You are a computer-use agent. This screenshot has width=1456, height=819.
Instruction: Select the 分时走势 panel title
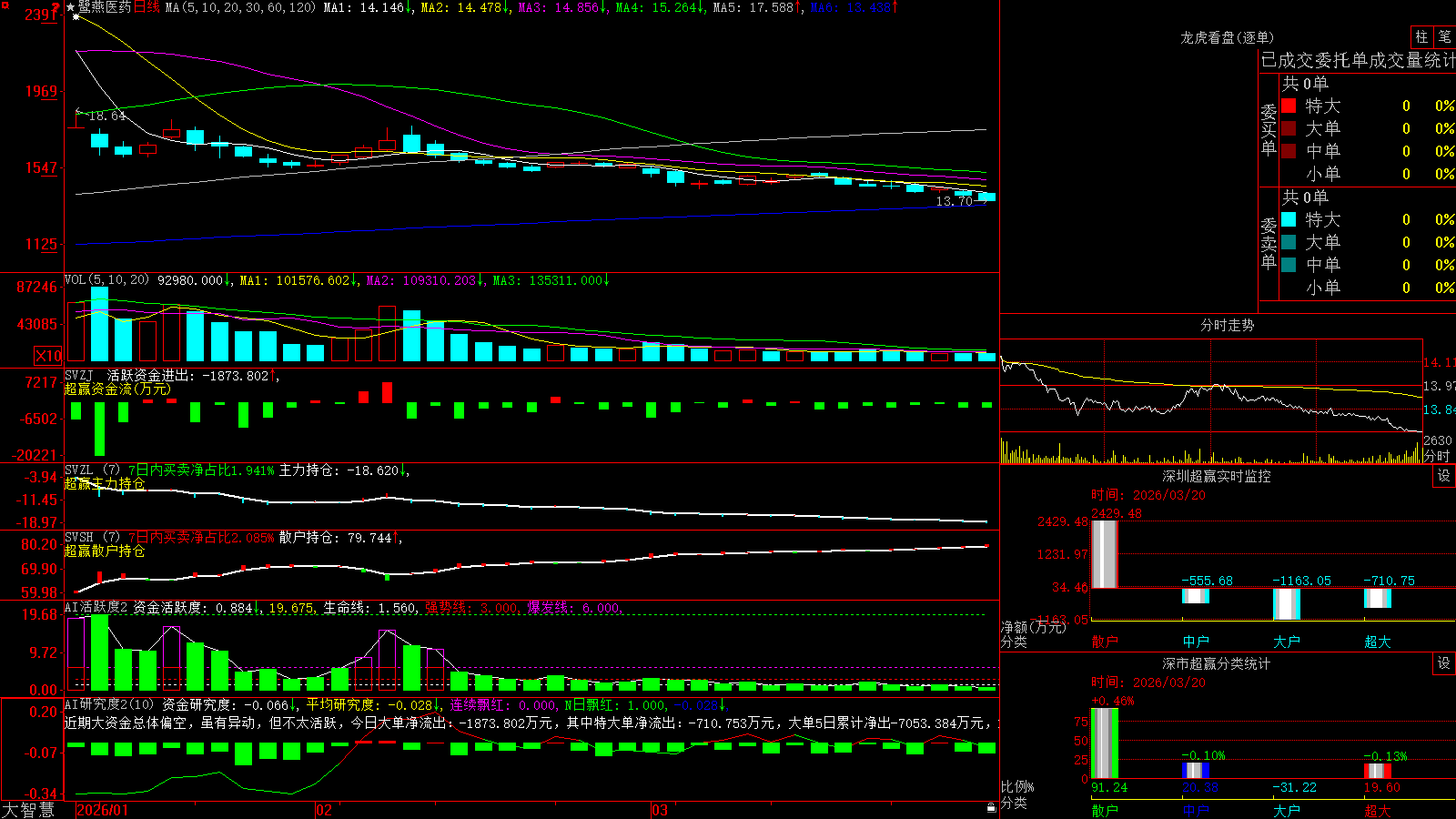[x=1227, y=325]
